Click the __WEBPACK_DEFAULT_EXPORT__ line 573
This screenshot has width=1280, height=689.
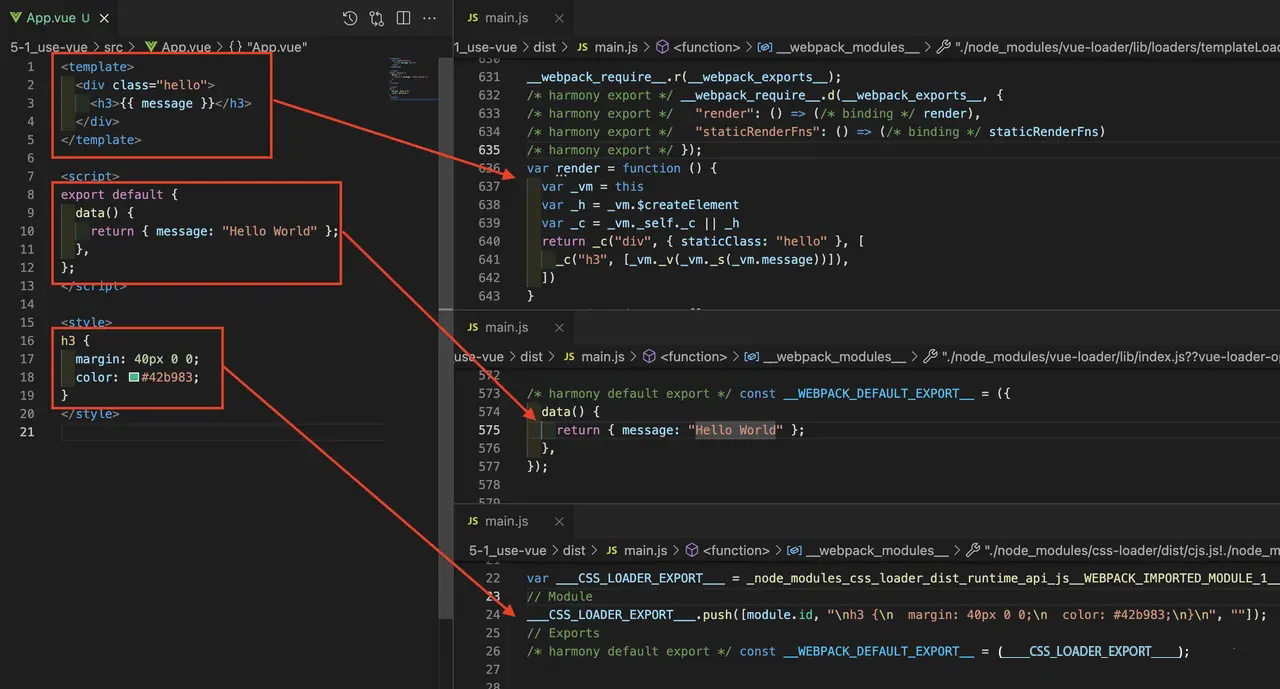pos(768,393)
